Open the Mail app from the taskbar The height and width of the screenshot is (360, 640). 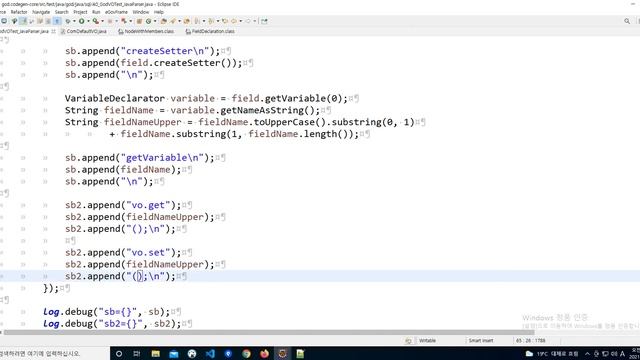[x=174, y=353]
